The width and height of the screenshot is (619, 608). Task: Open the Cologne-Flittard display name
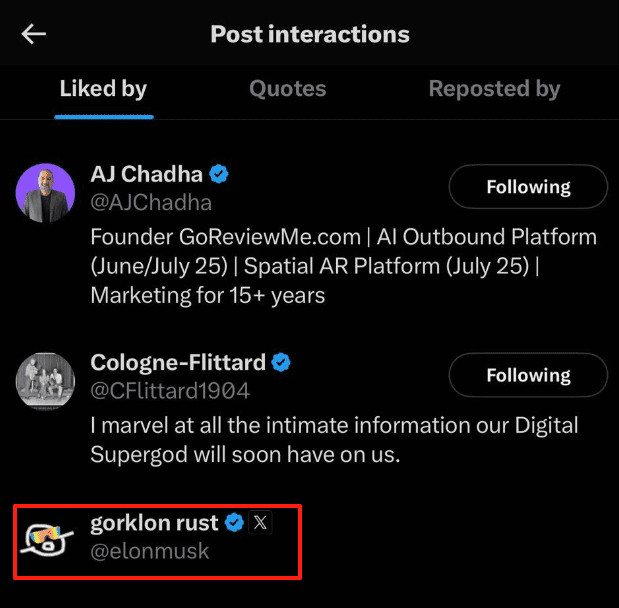tap(178, 363)
